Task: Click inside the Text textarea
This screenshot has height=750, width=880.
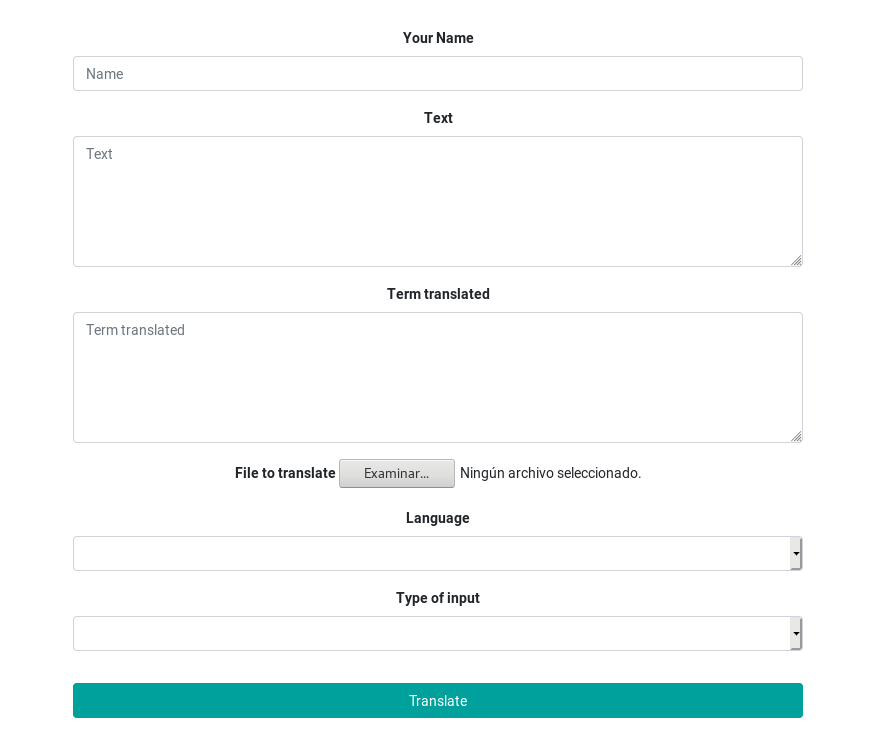Action: pos(437,200)
